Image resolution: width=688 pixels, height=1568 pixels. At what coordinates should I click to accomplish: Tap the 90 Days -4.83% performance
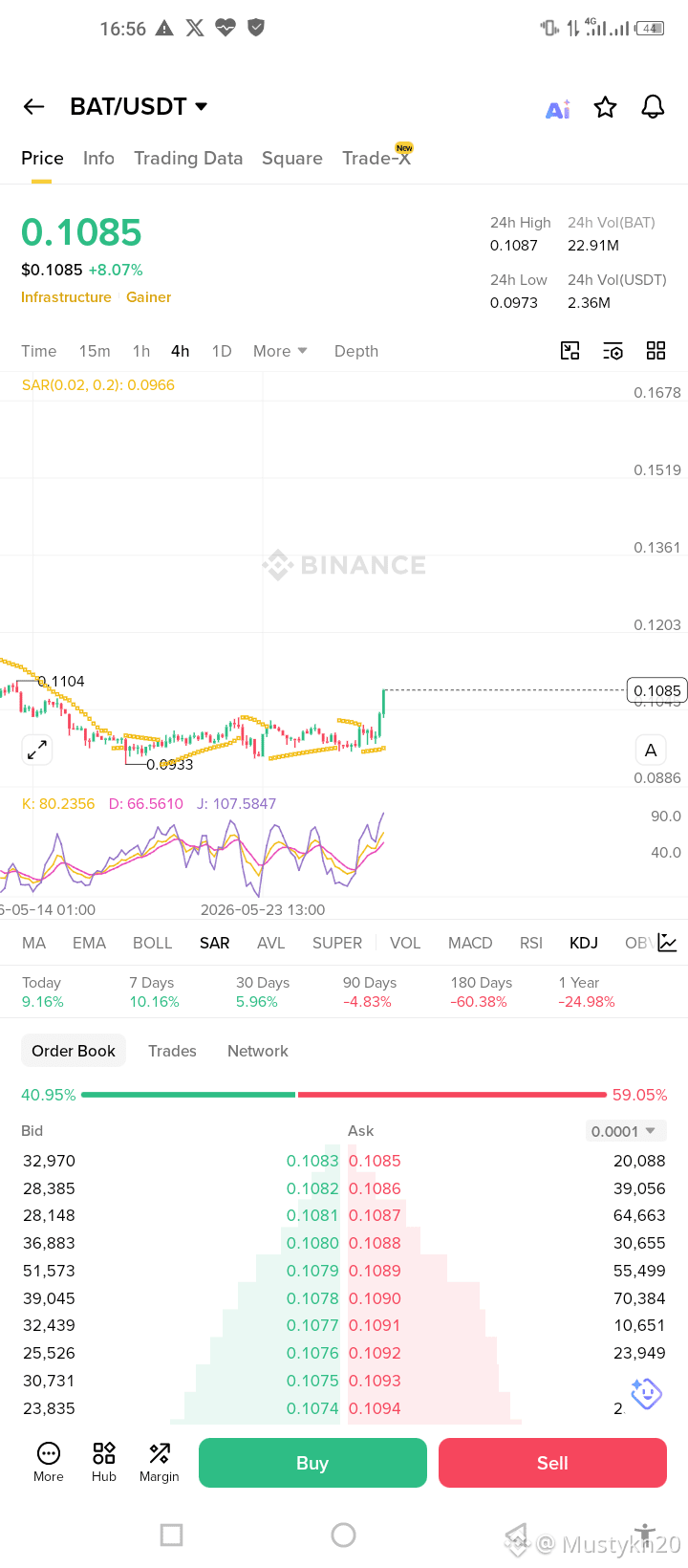point(369,992)
